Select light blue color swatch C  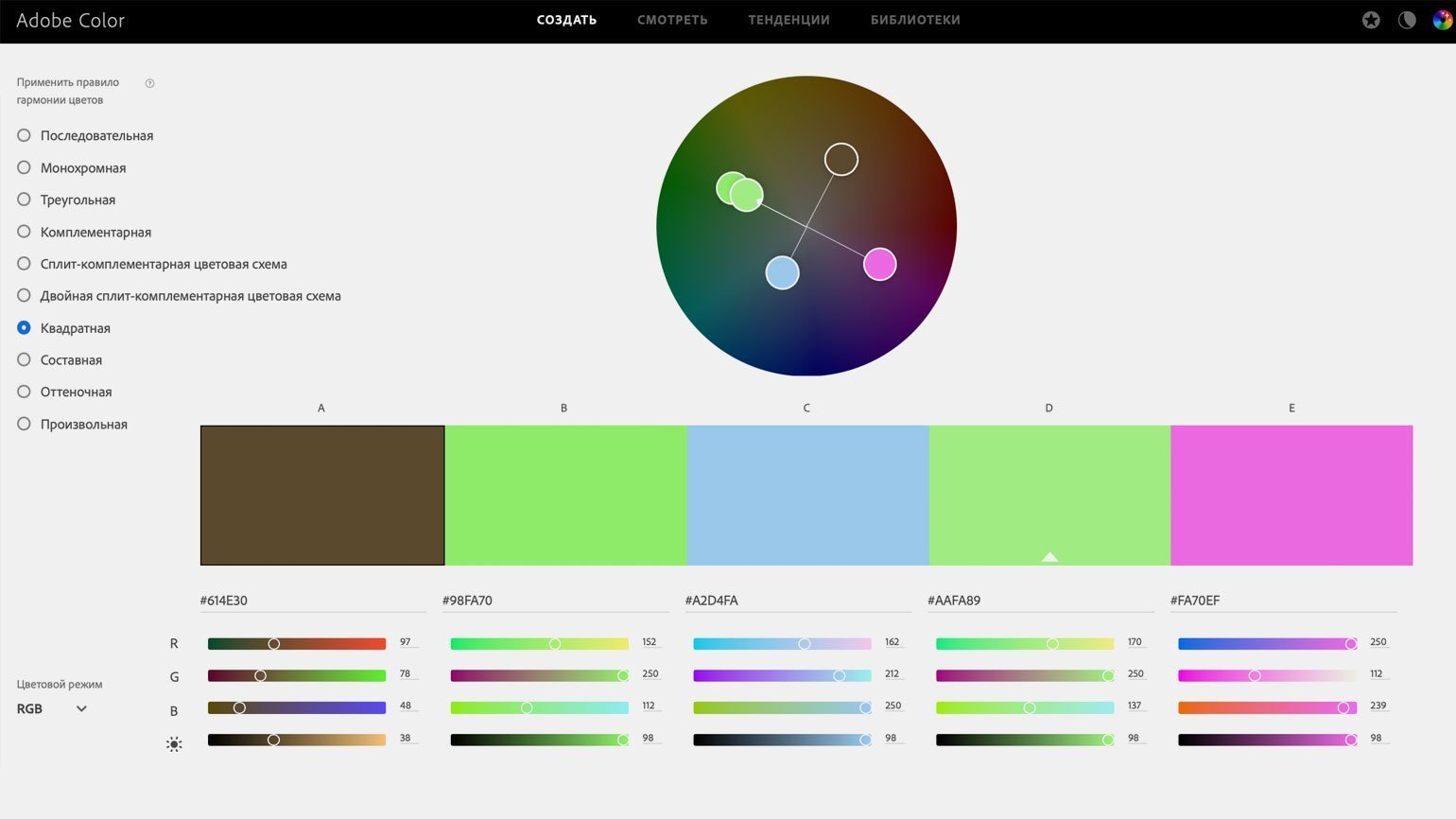[x=807, y=496]
